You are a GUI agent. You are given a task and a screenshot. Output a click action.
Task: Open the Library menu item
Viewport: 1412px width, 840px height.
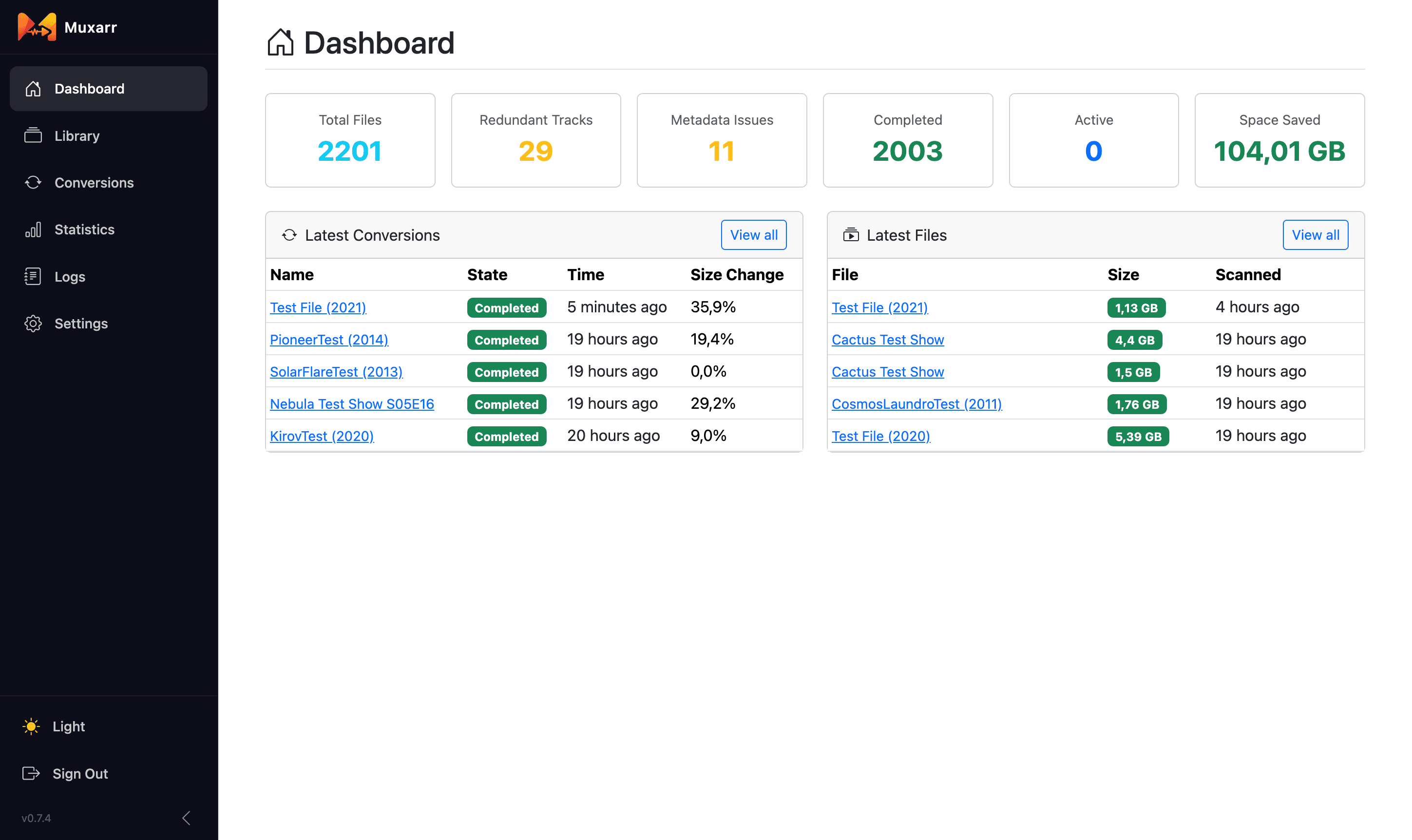click(109, 135)
